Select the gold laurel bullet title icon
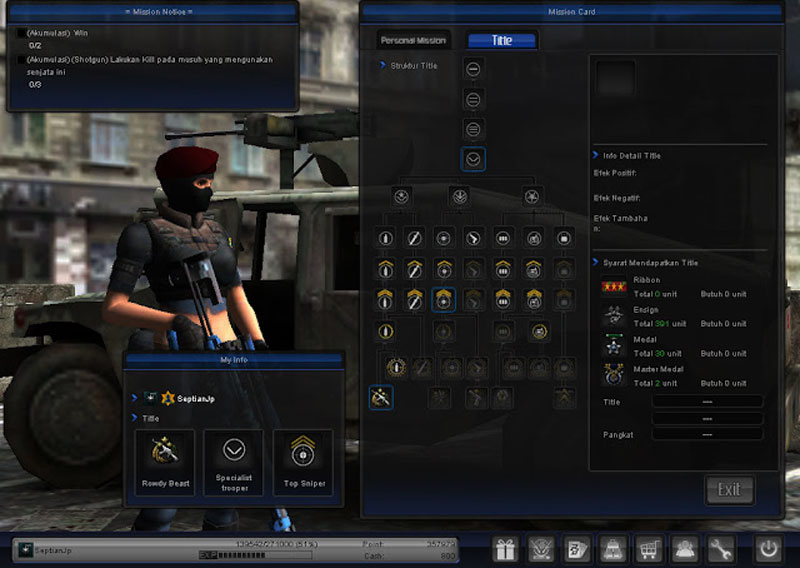 395,367
